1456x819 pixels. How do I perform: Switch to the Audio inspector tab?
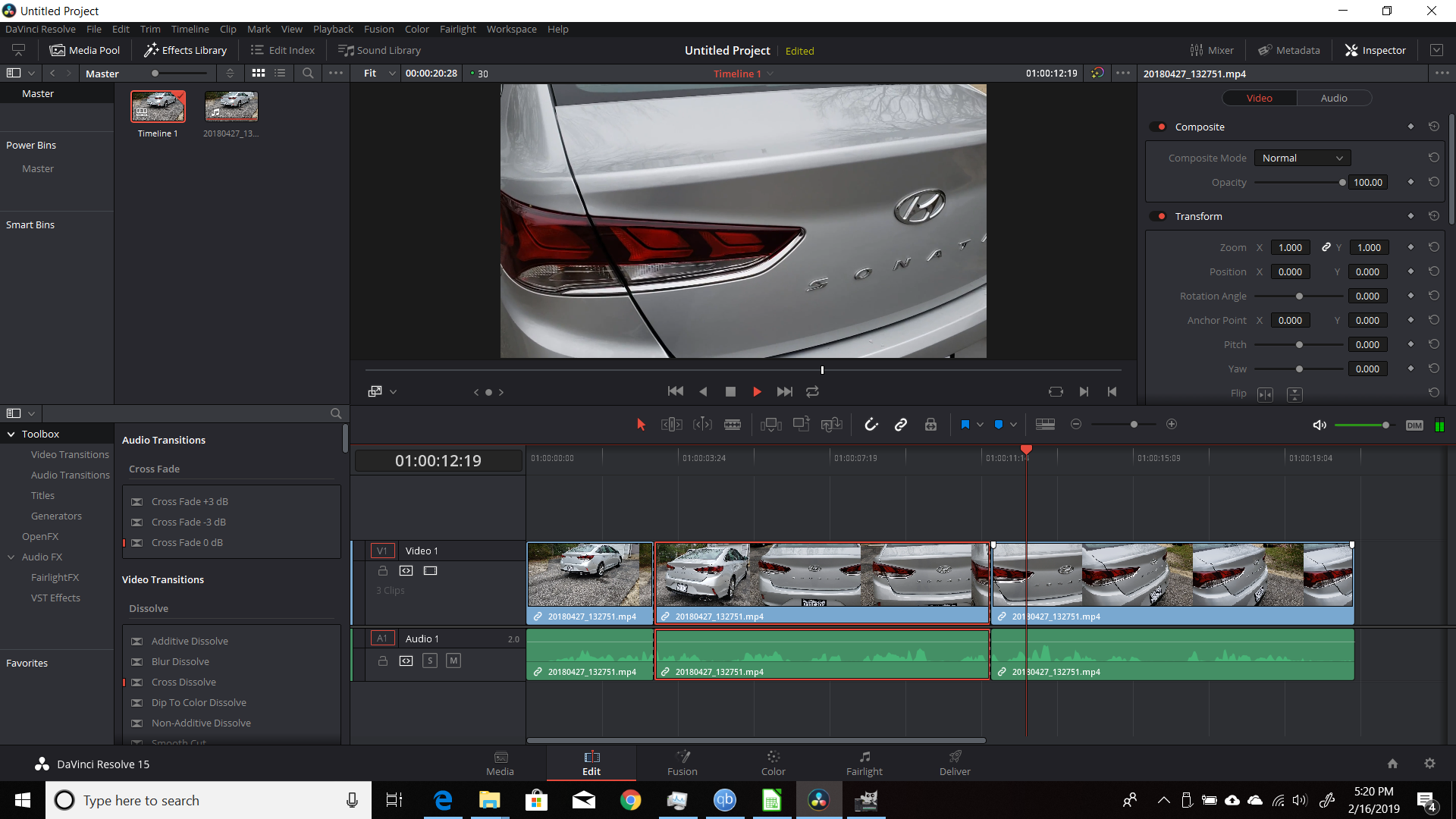[1334, 98]
